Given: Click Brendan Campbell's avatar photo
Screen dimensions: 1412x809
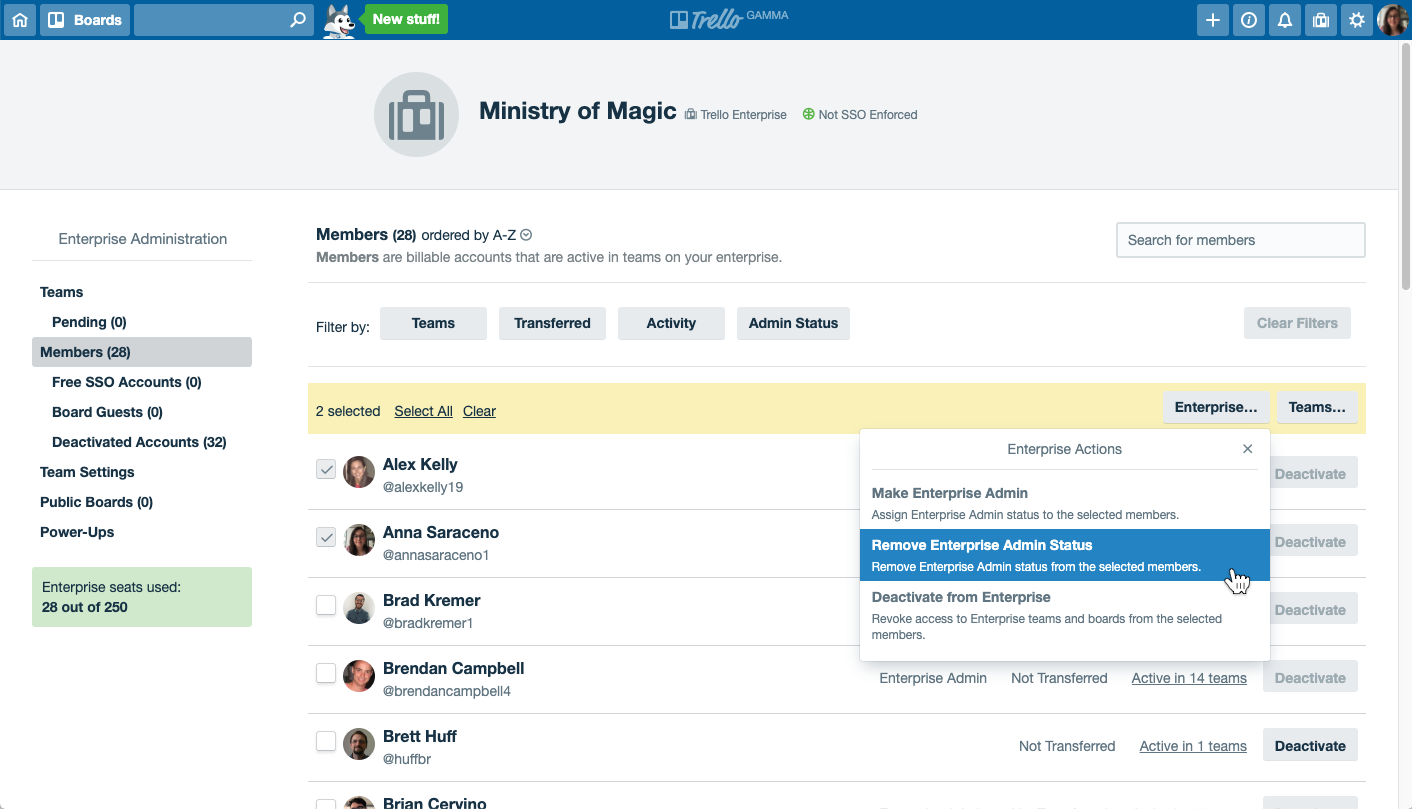Looking at the screenshot, I should 359,676.
